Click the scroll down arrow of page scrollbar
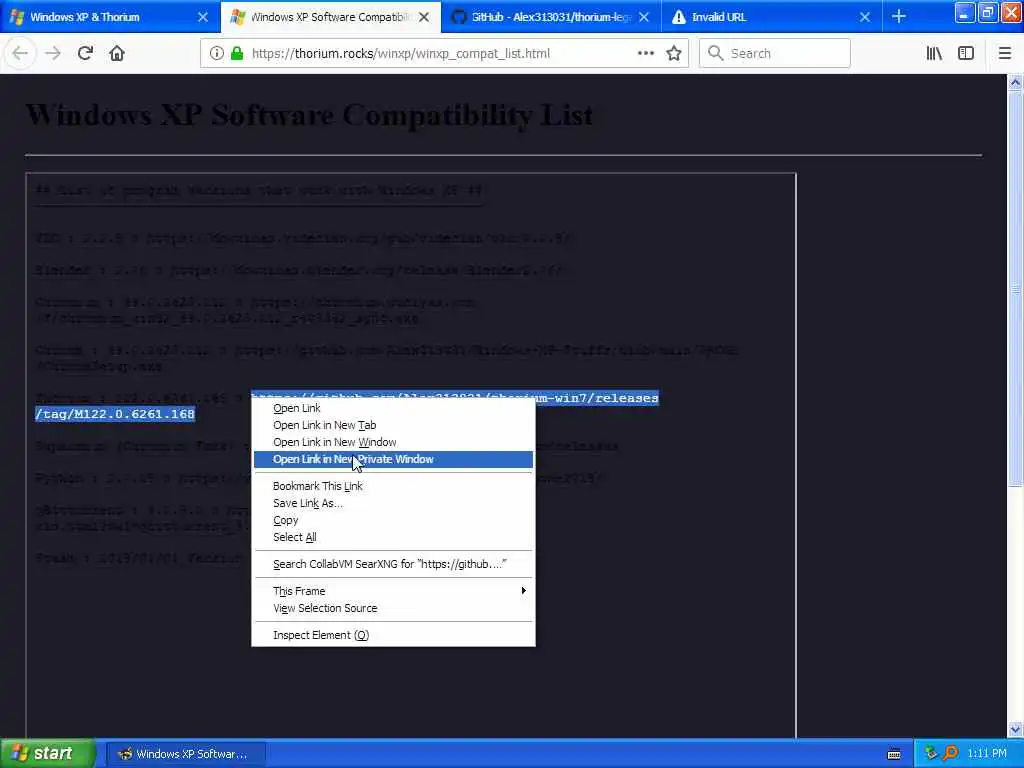 [1015, 729]
